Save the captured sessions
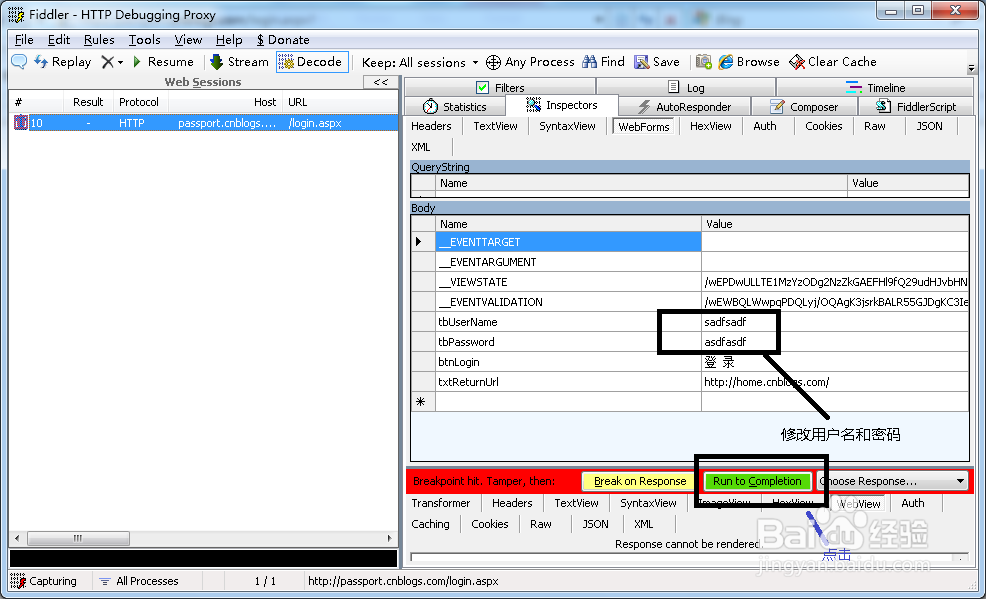The height and width of the screenshot is (599, 986). coord(656,62)
